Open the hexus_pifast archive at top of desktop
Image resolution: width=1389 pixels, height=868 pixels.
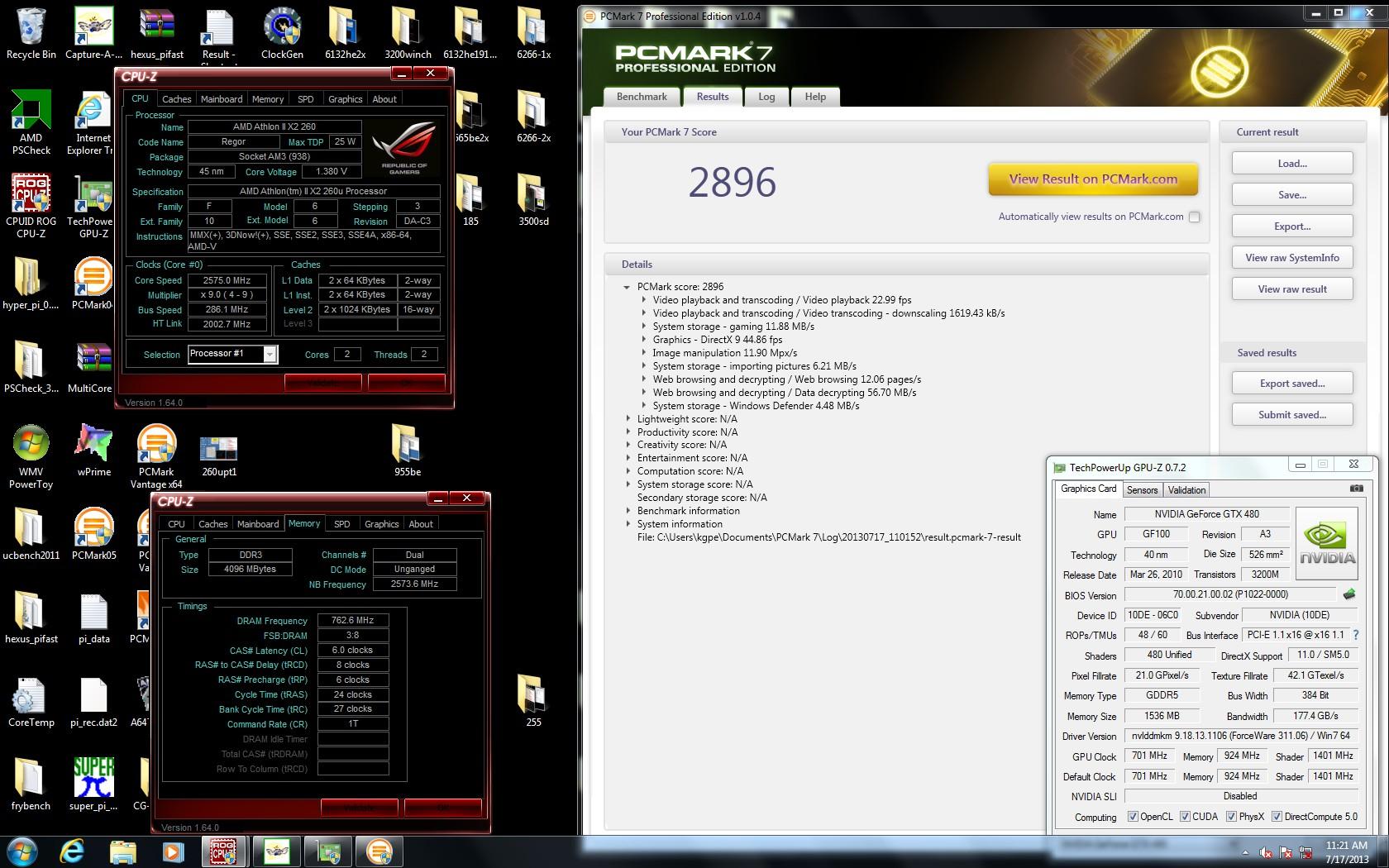point(157,33)
